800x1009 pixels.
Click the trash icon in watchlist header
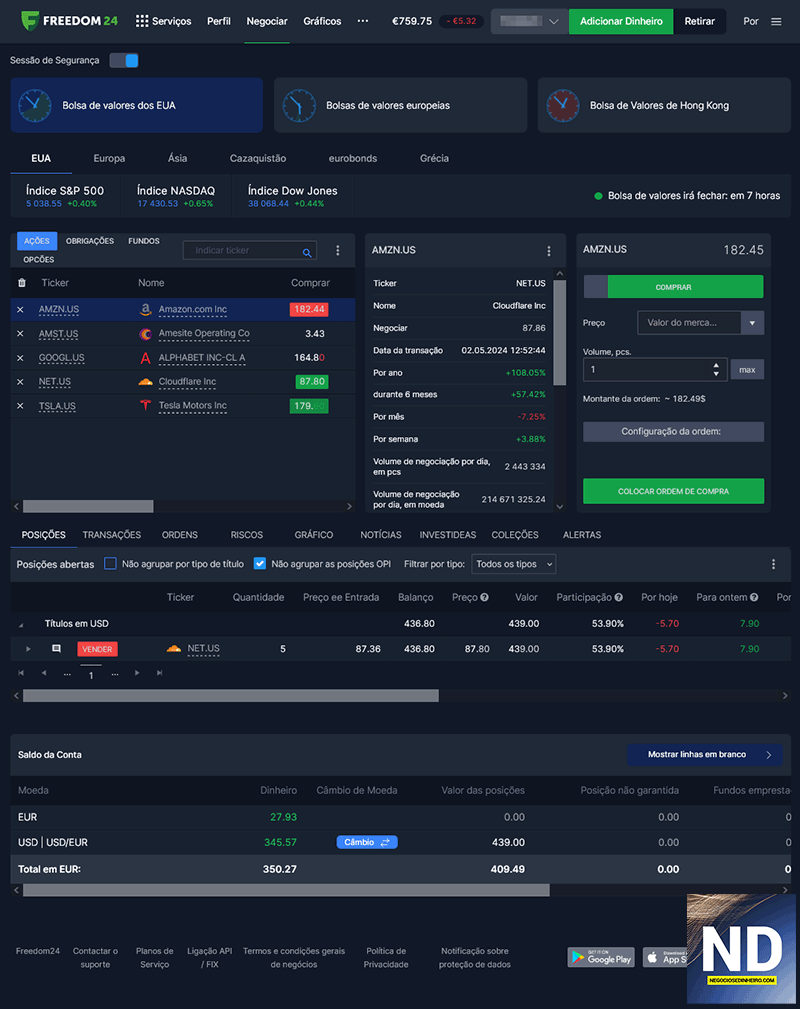tap(22, 282)
